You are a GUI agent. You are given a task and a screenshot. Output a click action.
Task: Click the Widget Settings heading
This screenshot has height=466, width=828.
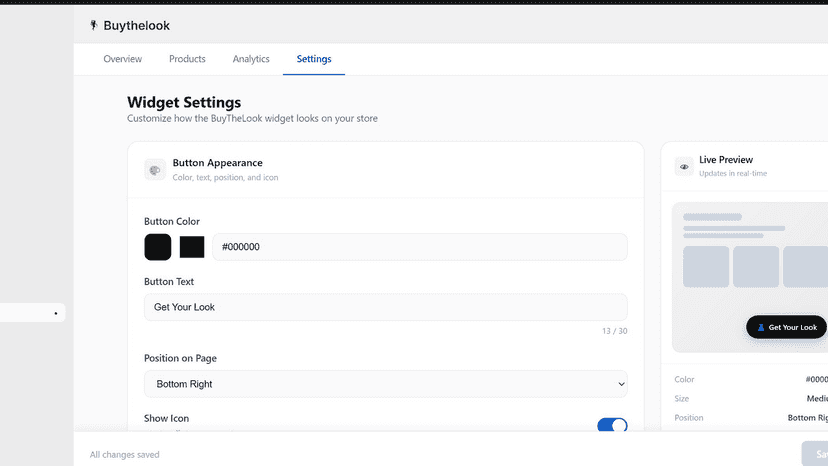[184, 102]
